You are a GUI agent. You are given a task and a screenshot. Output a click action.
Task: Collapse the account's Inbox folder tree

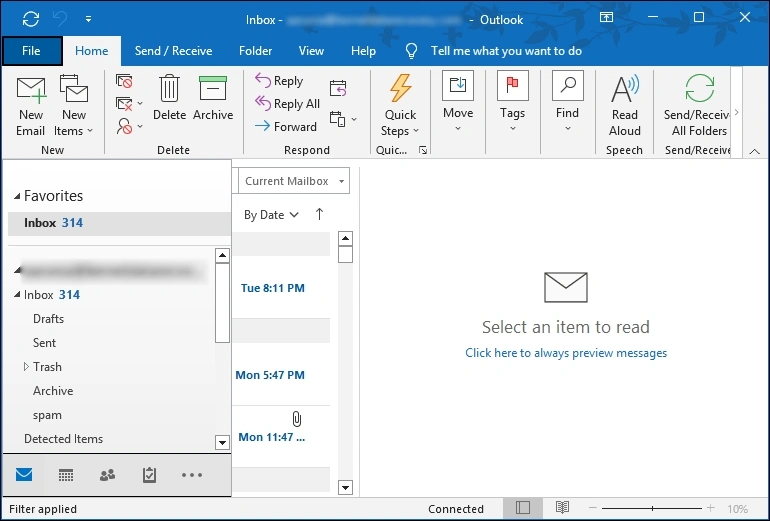(17, 295)
